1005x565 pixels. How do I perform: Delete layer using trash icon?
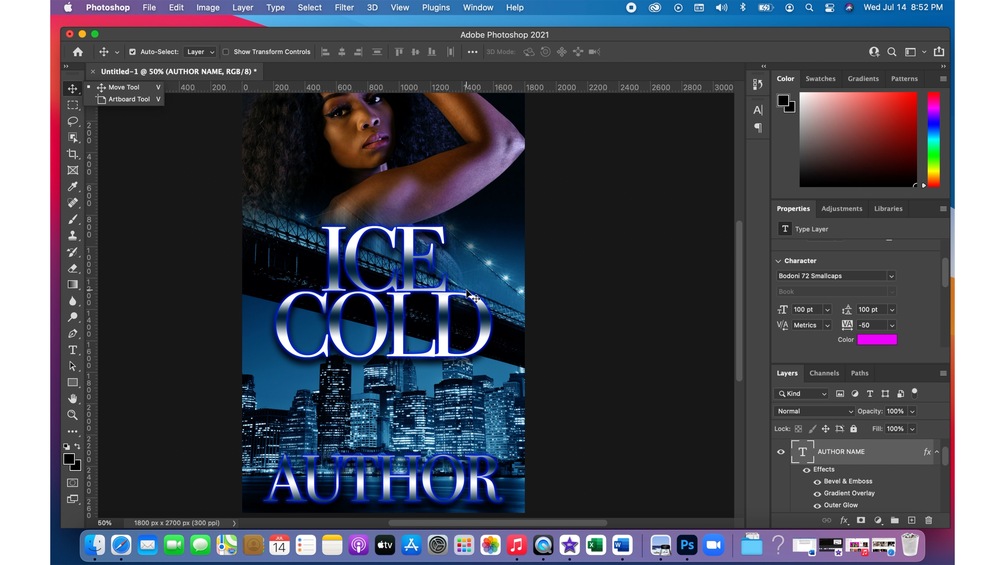click(929, 520)
